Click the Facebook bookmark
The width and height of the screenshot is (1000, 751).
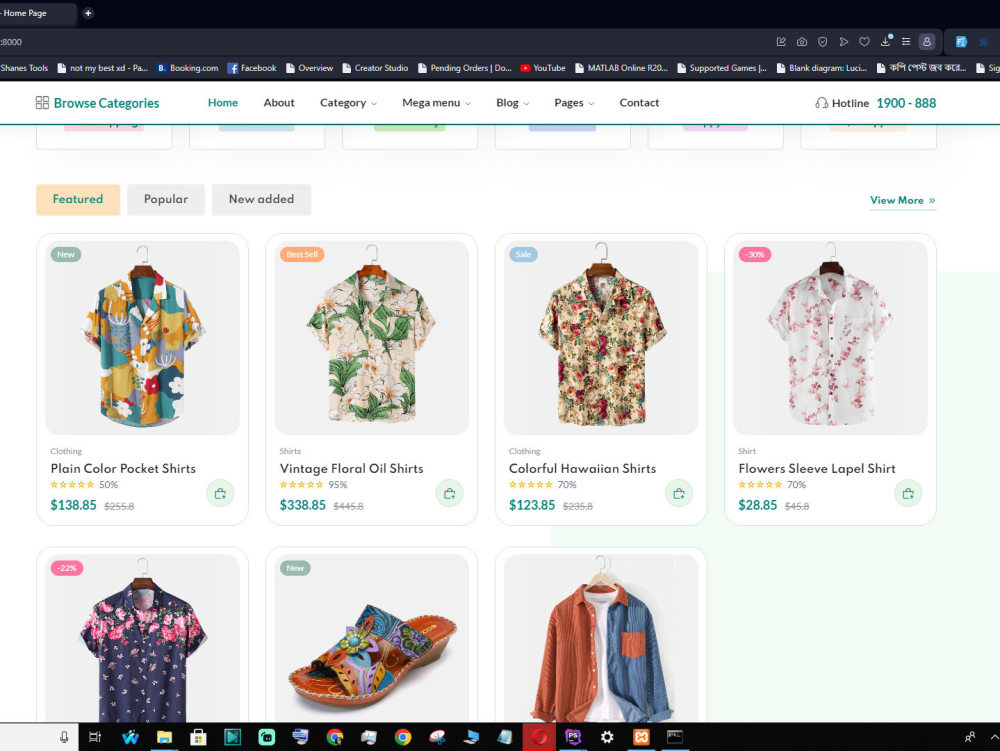click(252, 68)
